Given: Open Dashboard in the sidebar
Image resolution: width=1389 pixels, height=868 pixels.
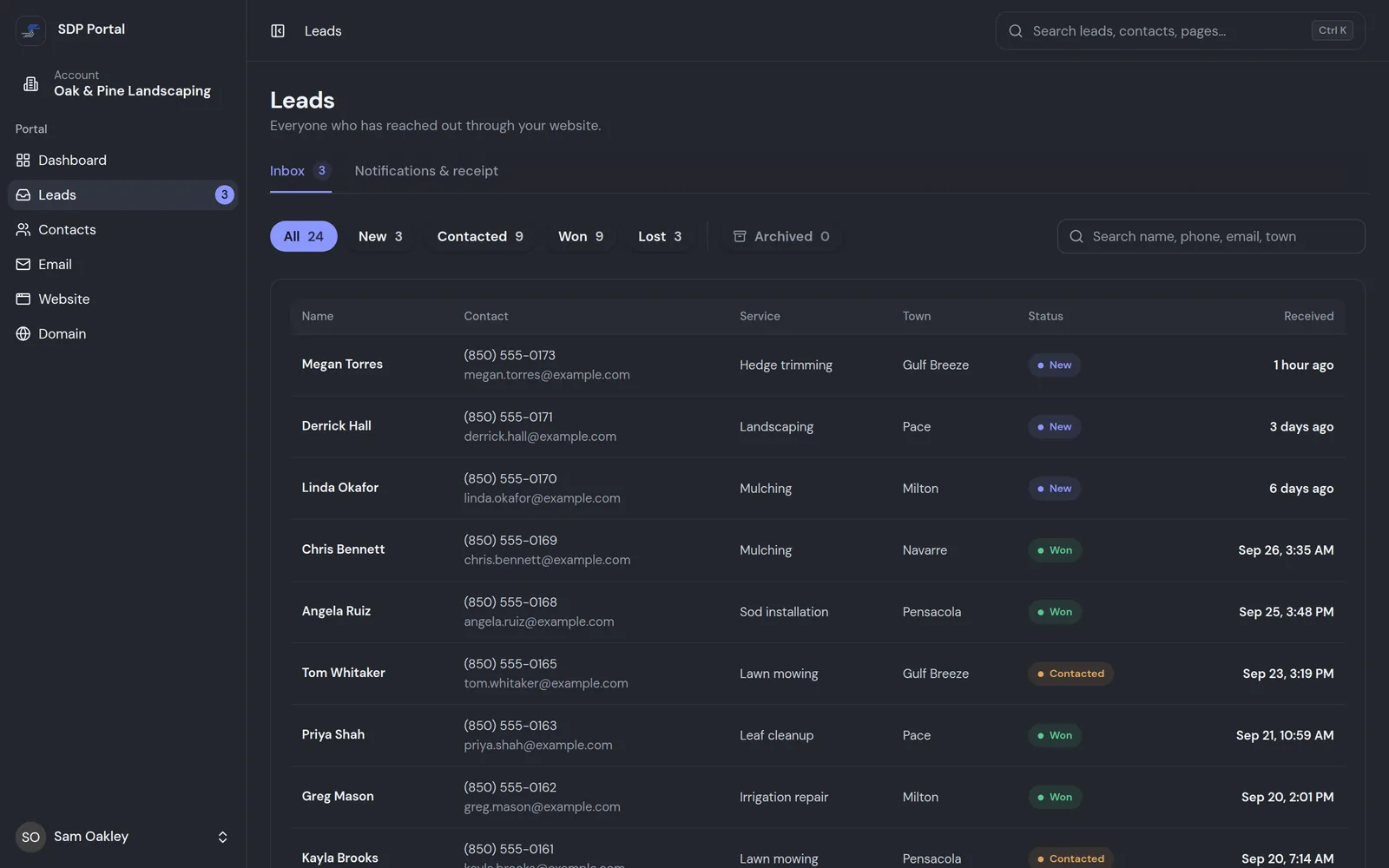Looking at the screenshot, I should pos(123,161).
